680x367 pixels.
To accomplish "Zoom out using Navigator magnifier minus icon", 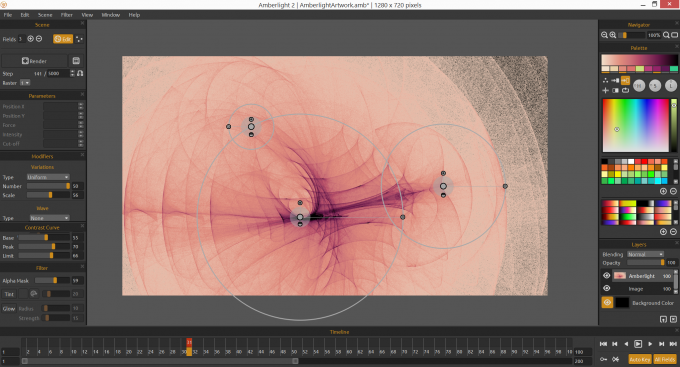I will point(604,35).
